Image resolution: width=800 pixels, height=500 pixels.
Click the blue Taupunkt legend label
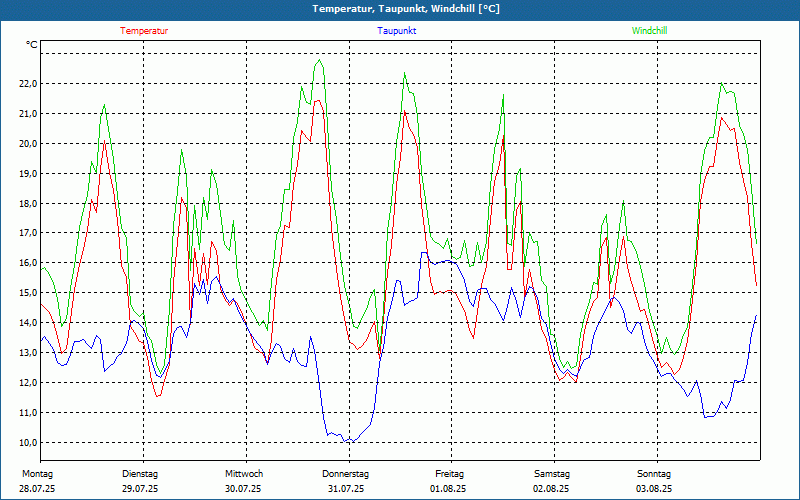point(397,31)
